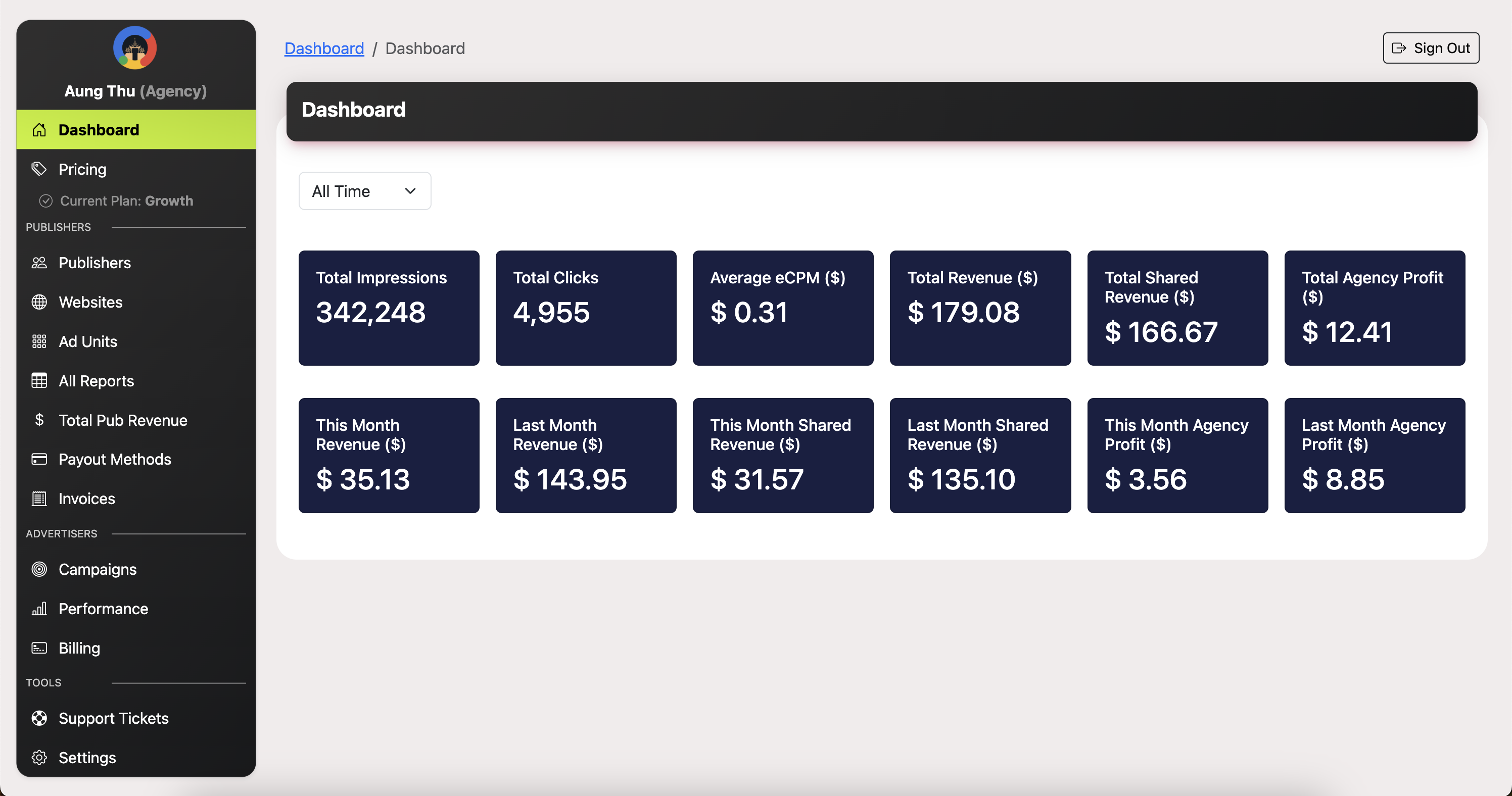Click the Pricing tag icon
Image resolution: width=1512 pixels, height=796 pixels.
39,169
